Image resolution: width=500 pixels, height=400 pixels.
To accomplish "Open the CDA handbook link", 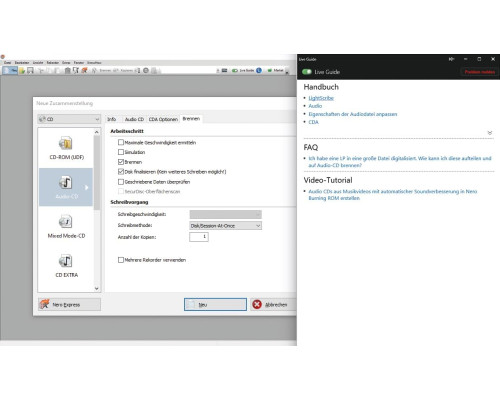I will pos(313,122).
